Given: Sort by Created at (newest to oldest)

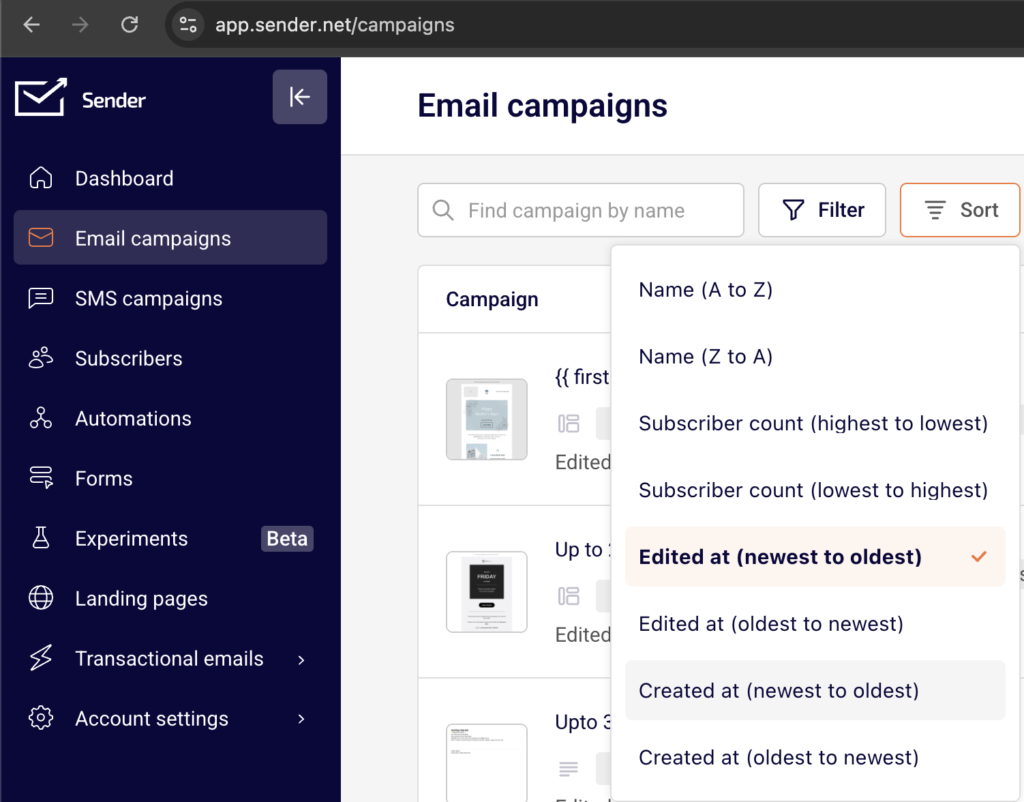Looking at the screenshot, I should click(815, 690).
